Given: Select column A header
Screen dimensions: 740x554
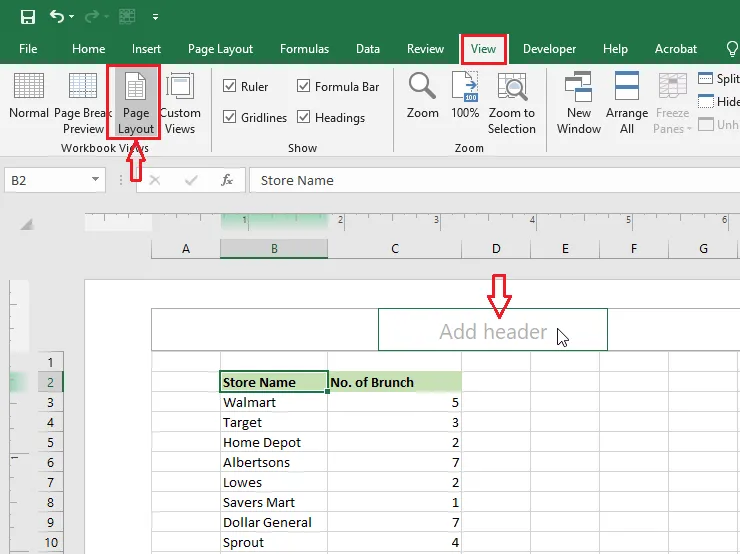Looking at the screenshot, I should (x=186, y=249).
